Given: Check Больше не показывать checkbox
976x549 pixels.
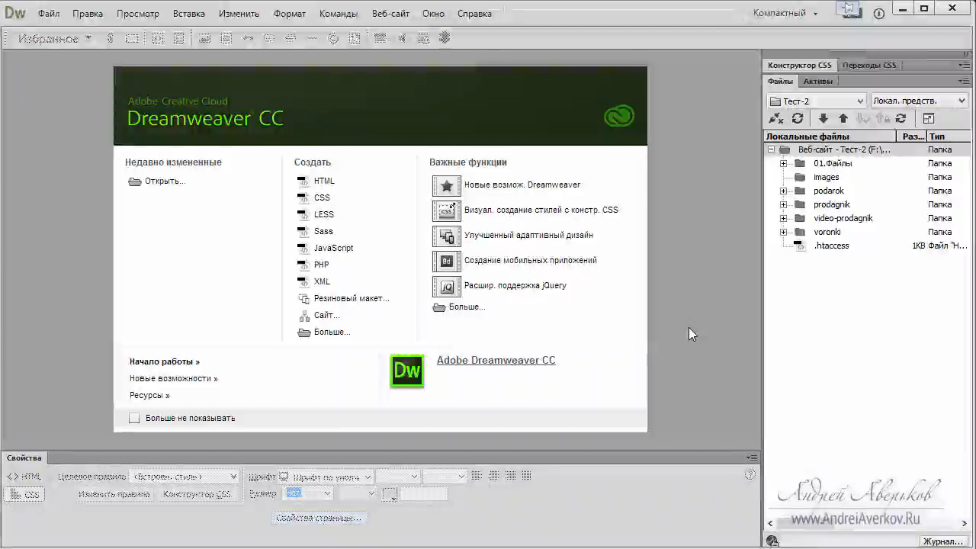Looking at the screenshot, I should 134,418.
